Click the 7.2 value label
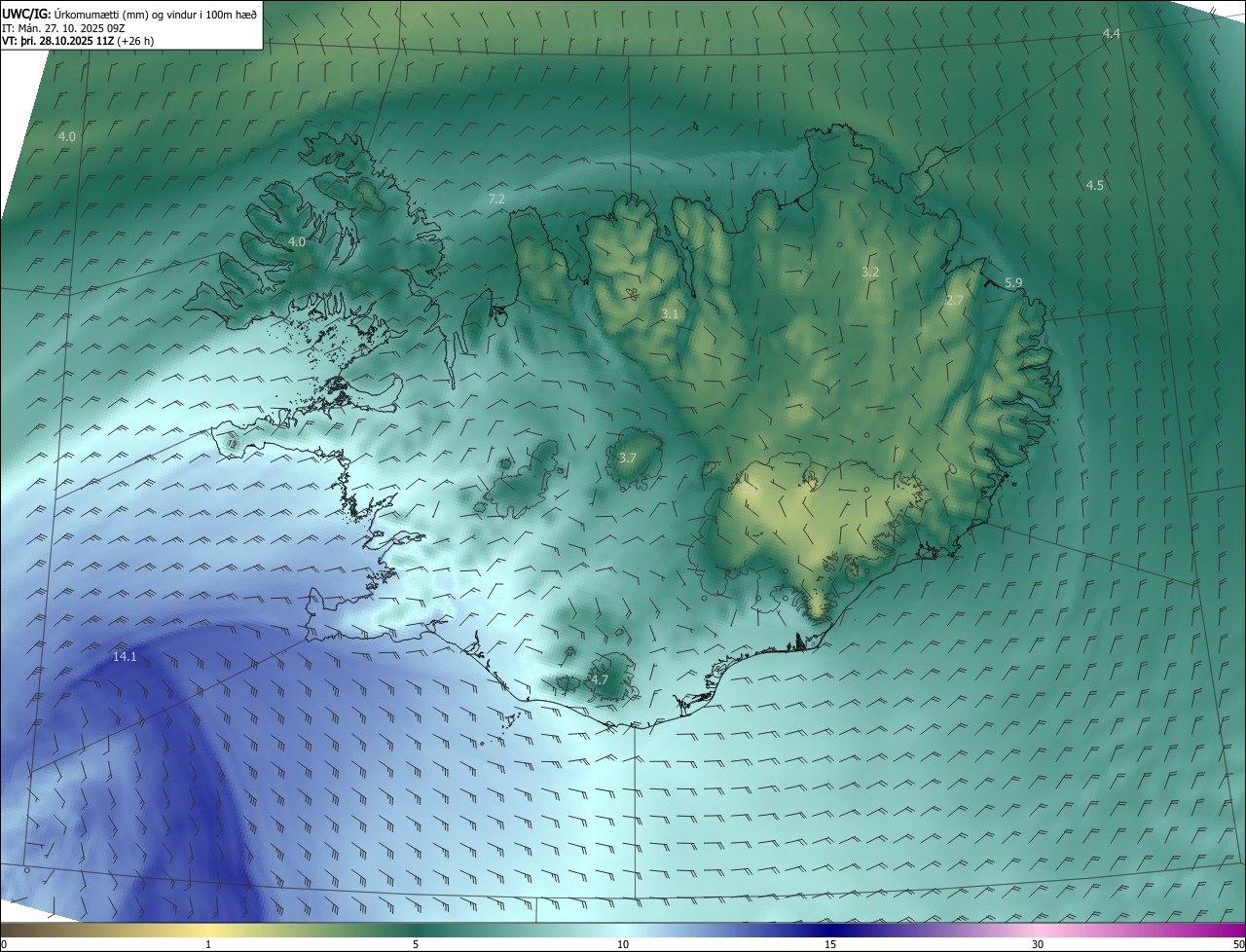Viewport: 1246px width, 952px height. tap(496, 199)
